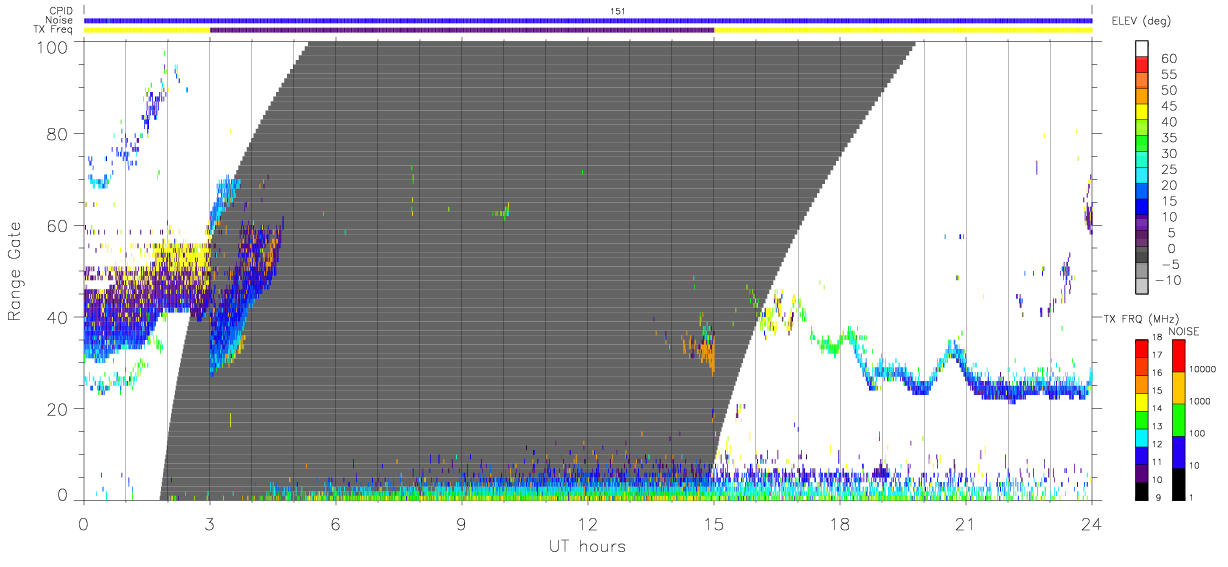Click the TX Freq row label at top left
This screenshot has width=1228, height=567.
pyautogui.click(x=54, y=30)
